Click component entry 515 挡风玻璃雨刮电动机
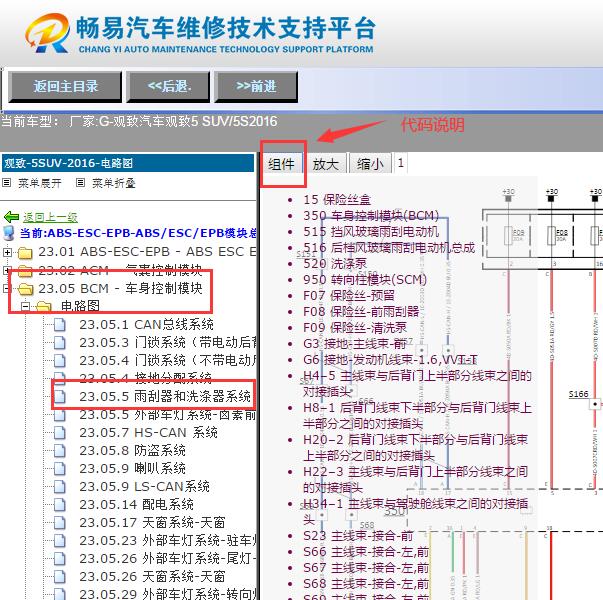Image resolution: width=603 pixels, height=600 pixels. coord(371,232)
